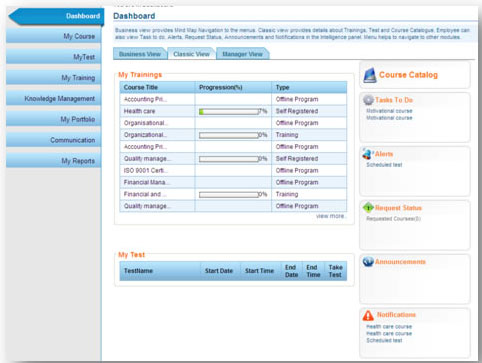Open the My Reports menu item
This screenshot has width=482, height=363.
click(x=53, y=161)
